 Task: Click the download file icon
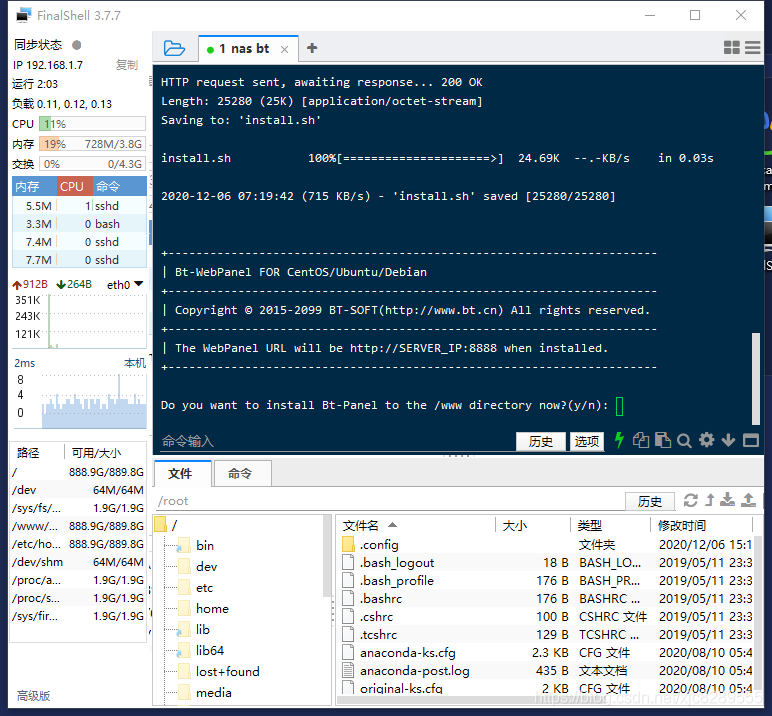[727, 500]
